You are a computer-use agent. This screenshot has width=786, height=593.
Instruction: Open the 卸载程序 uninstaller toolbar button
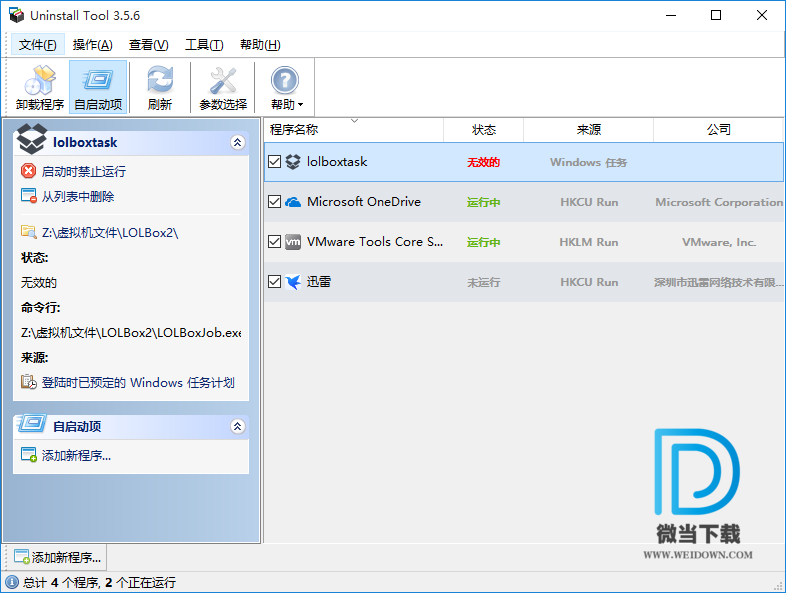(40, 87)
